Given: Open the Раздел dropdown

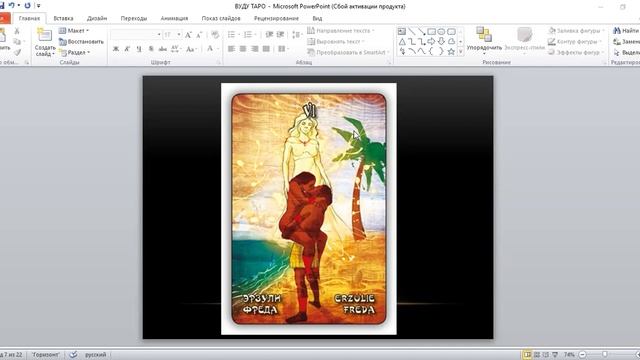Looking at the screenshot, I should pyautogui.click(x=74, y=52).
